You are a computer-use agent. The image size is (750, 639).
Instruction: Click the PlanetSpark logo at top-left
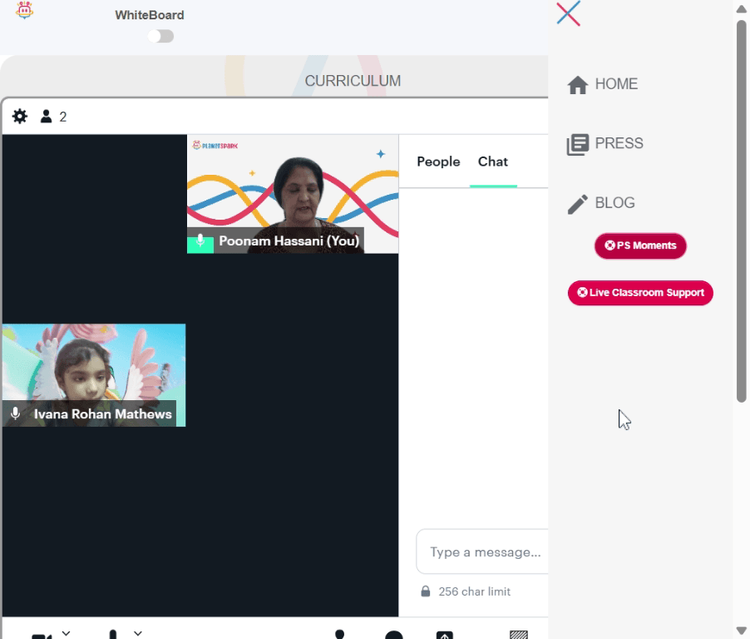(x=24, y=10)
